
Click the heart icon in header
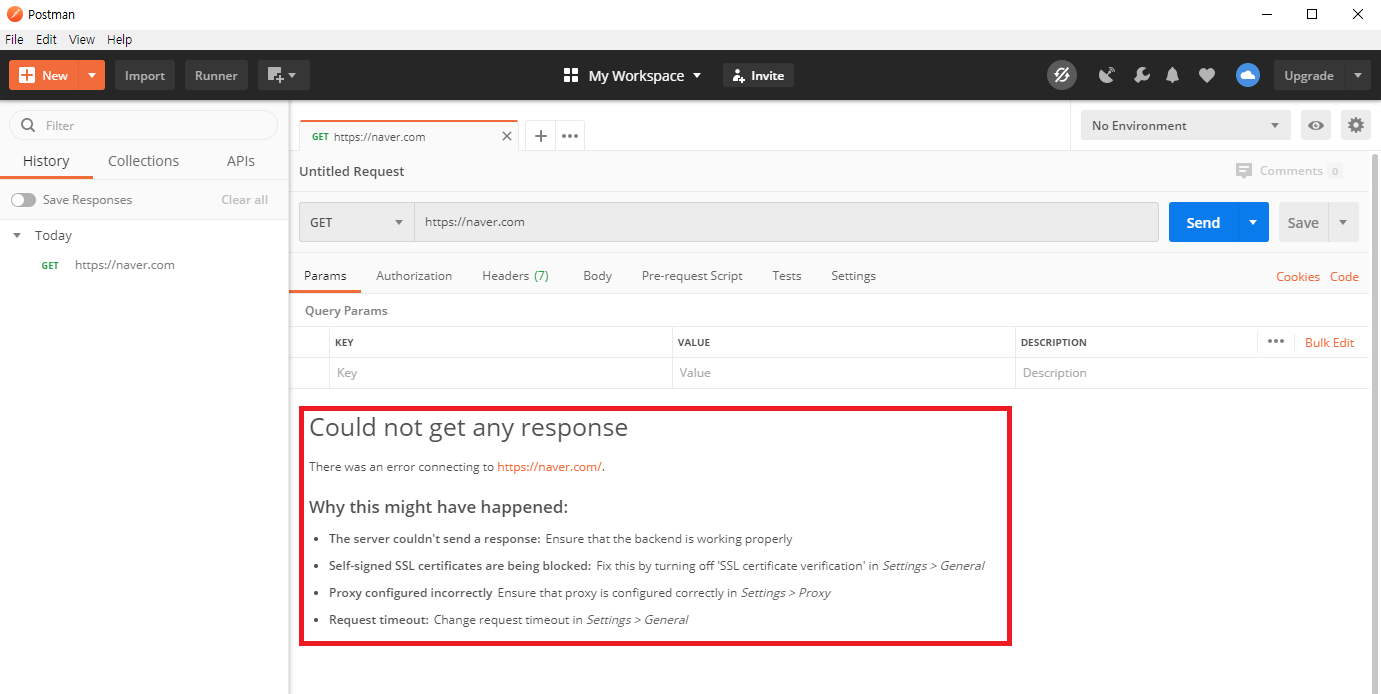(x=1207, y=75)
